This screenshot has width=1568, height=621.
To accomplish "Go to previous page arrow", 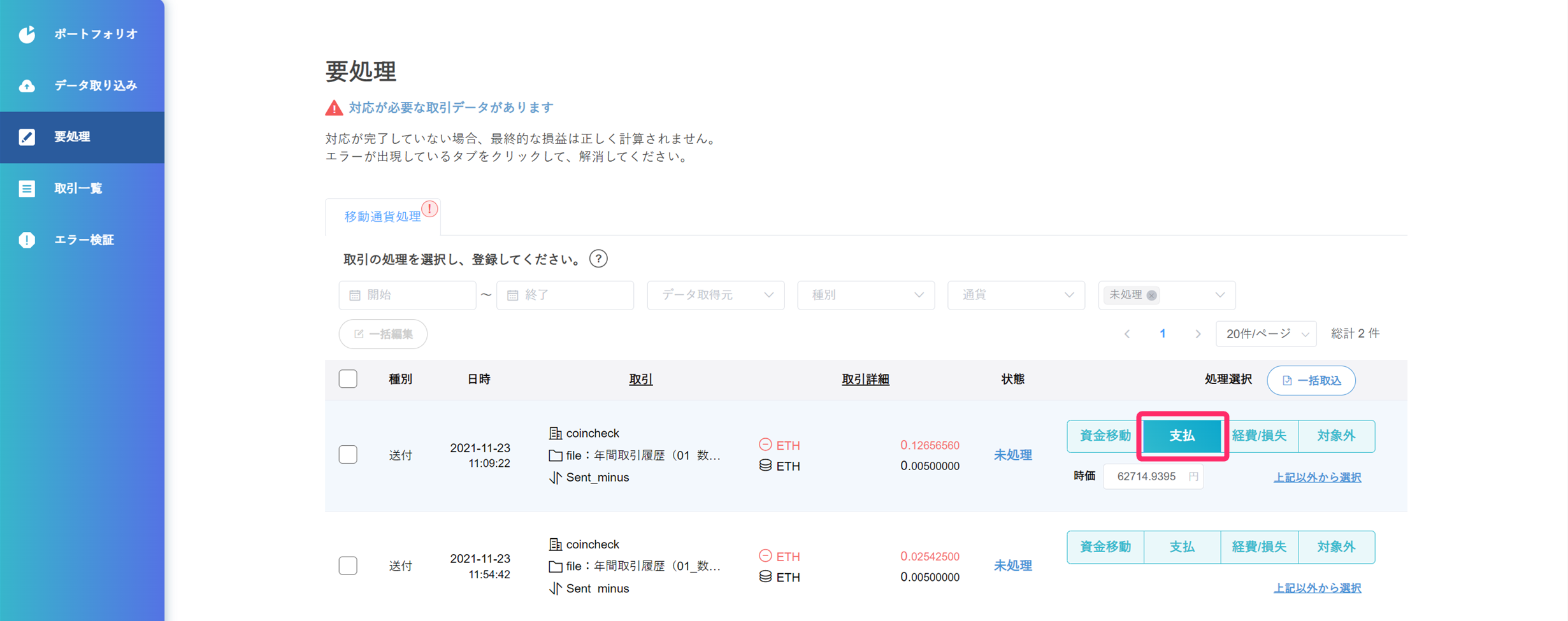I will pos(1127,334).
